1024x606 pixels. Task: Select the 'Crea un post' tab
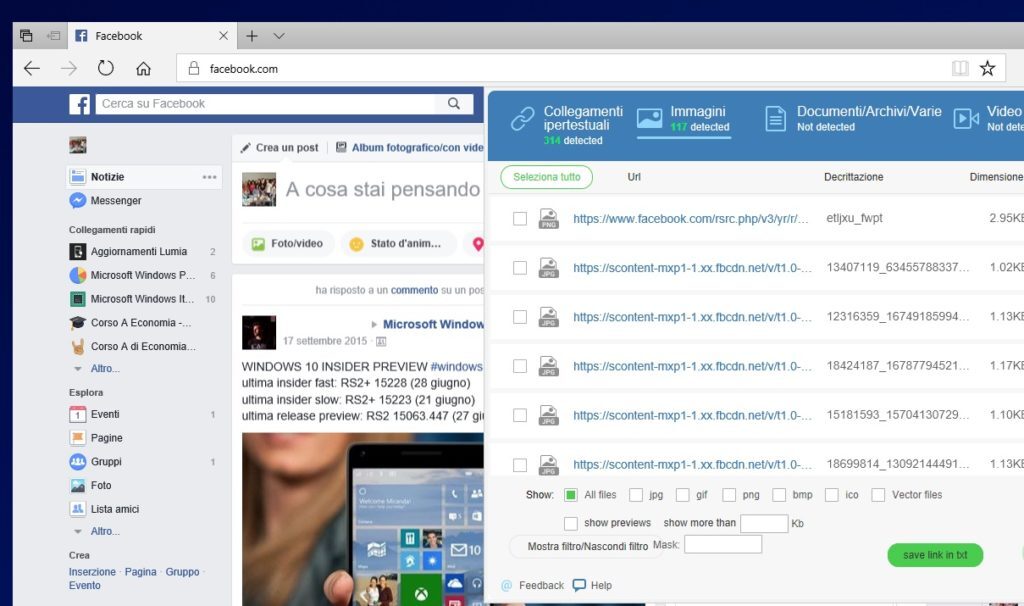click(x=280, y=148)
